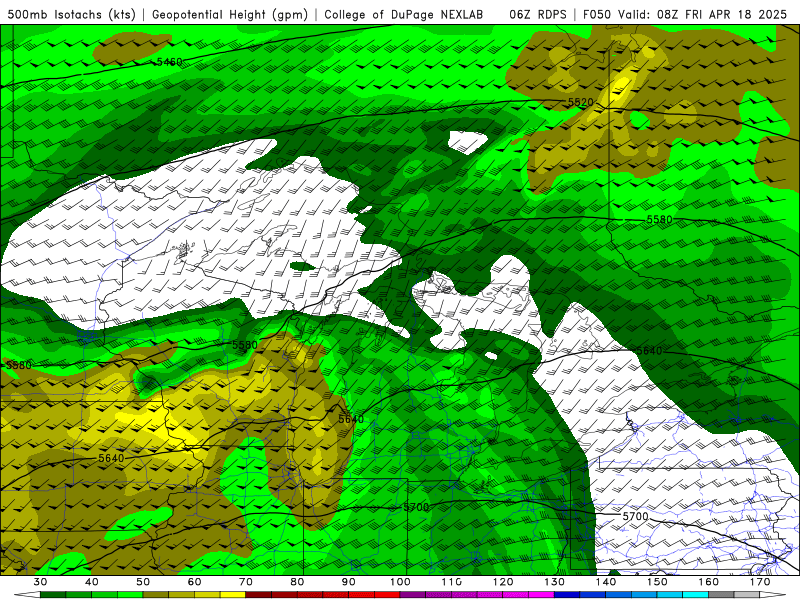Click the dark navy blue legend swatch after 130
This screenshot has width=800, height=600.
click(567, 595)
